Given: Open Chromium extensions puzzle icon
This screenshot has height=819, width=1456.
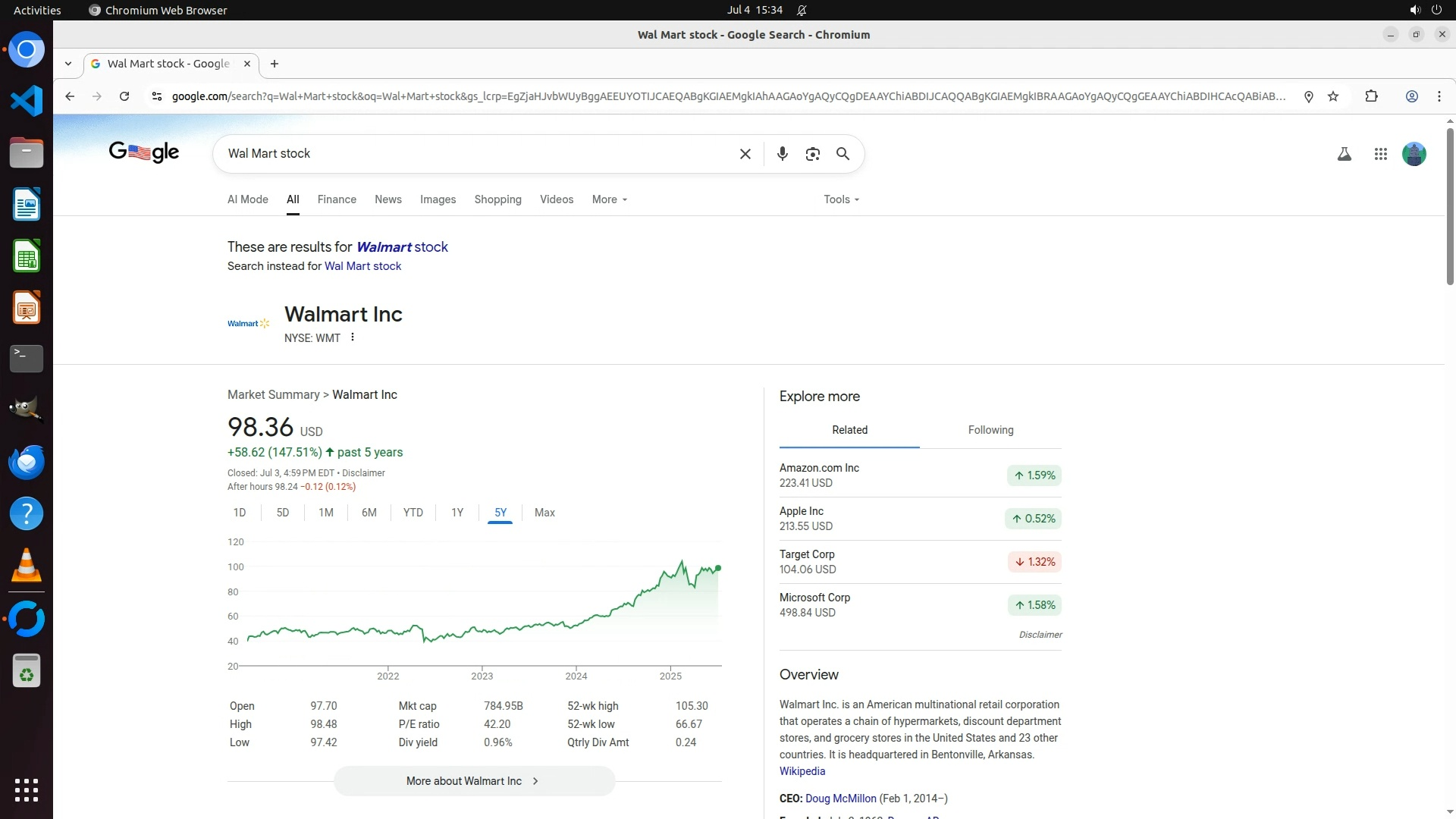Looking at the screenshot, I should tap(1371, 96).
